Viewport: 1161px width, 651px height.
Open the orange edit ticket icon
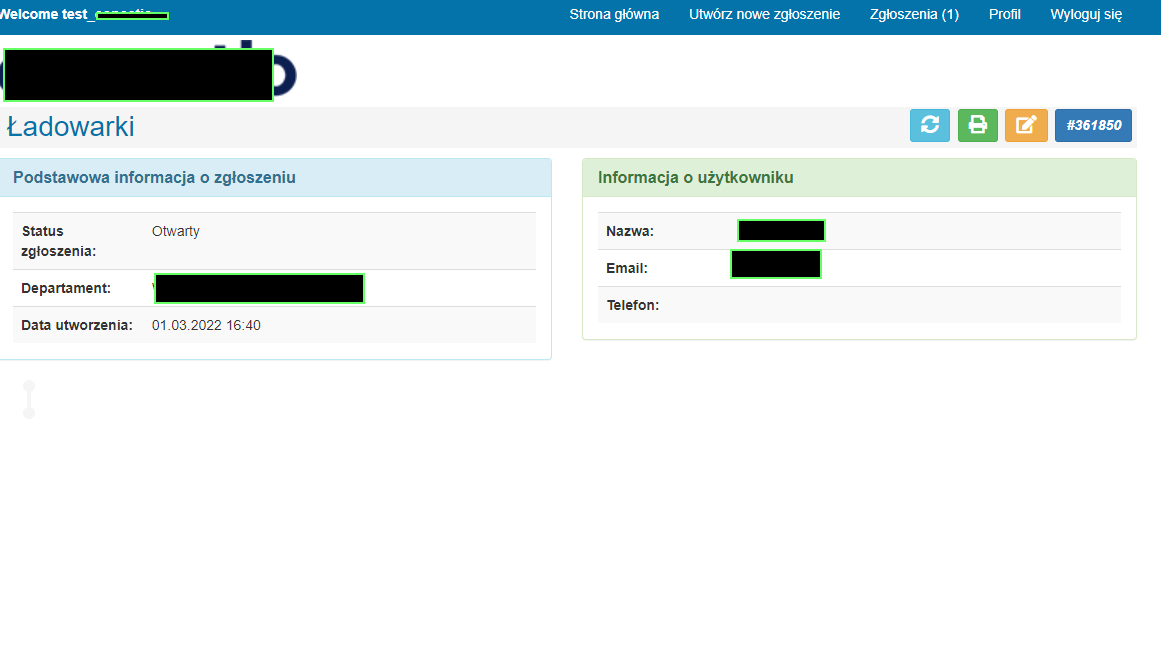pos(1026,125)
